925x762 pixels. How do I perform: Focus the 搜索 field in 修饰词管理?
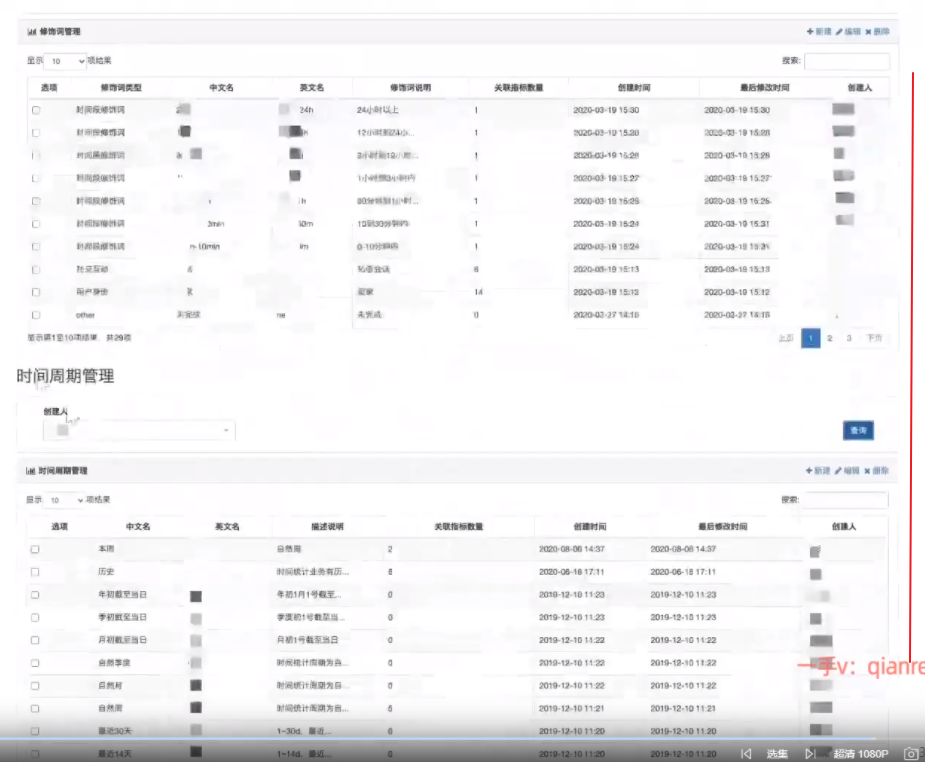point(847,61)
